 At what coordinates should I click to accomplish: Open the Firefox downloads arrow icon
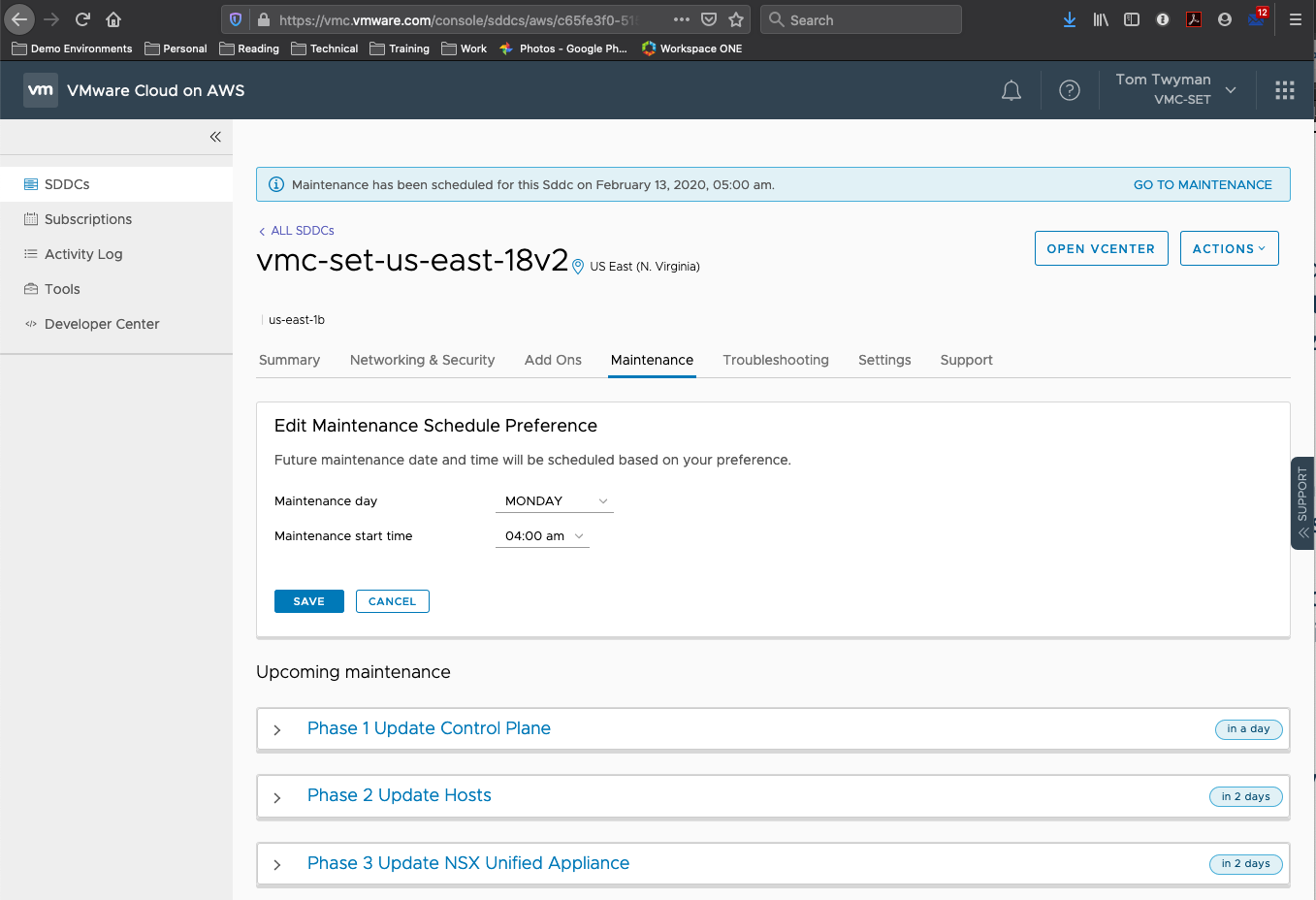point(1069,19)
